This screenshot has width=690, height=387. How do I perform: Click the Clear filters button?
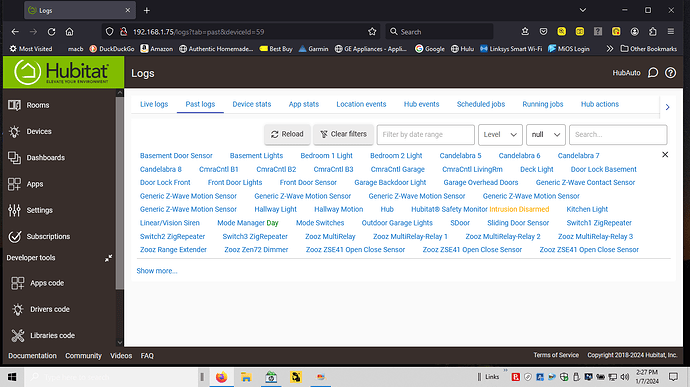[x=343, y=134]
